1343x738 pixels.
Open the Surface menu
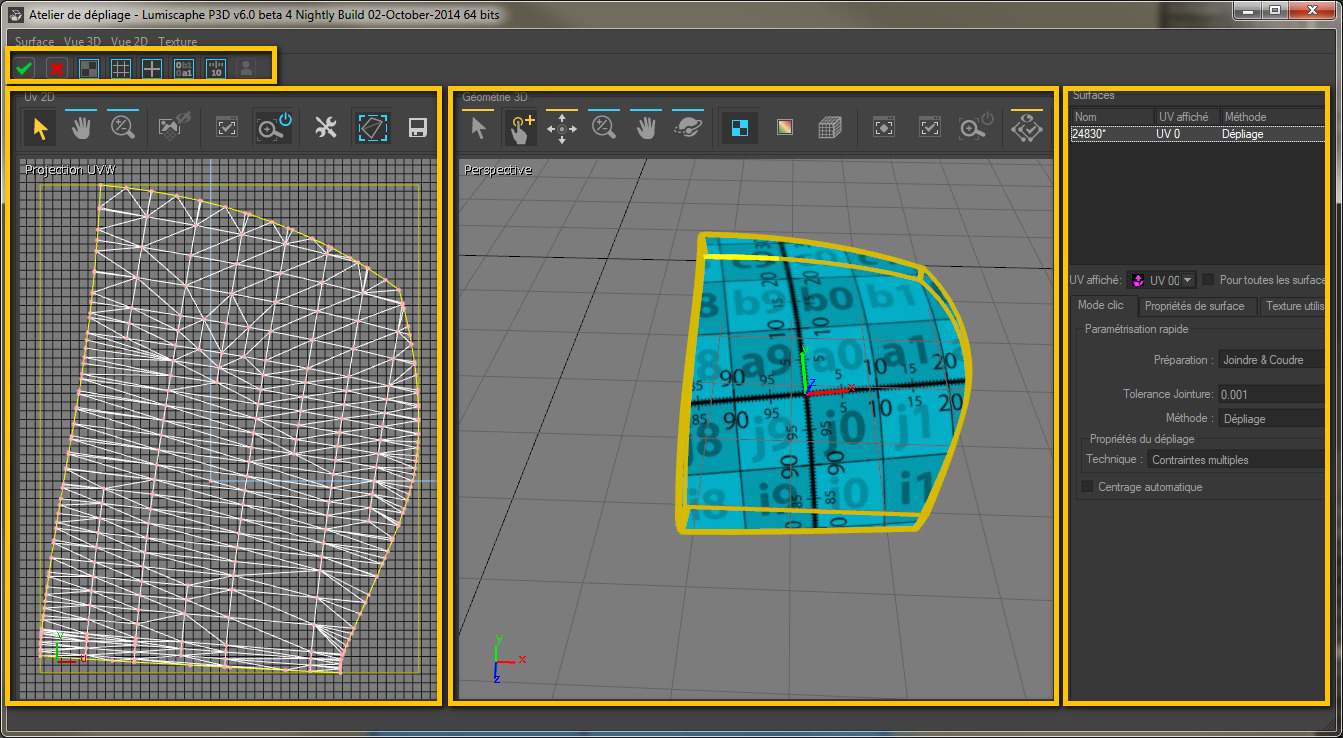pos(34,42)
